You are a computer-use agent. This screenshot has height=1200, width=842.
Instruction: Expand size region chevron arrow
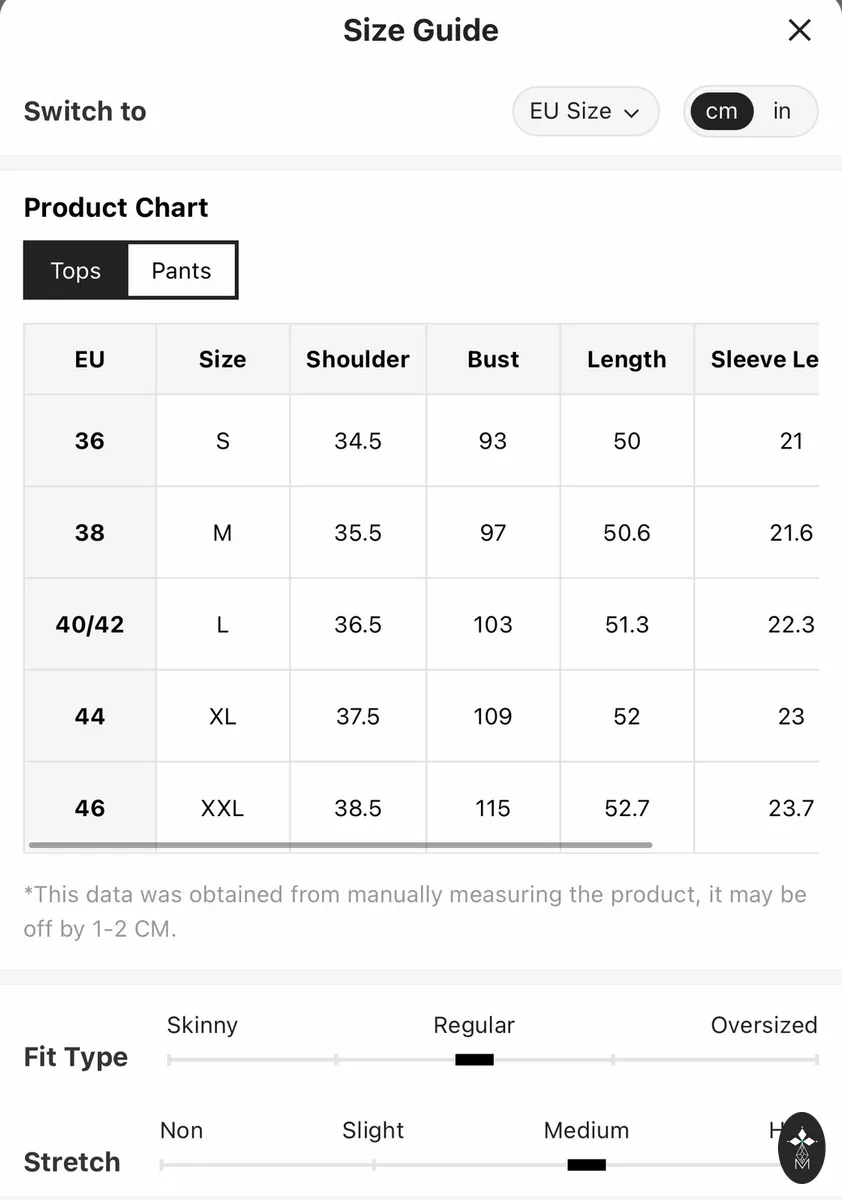coord(631,113)
